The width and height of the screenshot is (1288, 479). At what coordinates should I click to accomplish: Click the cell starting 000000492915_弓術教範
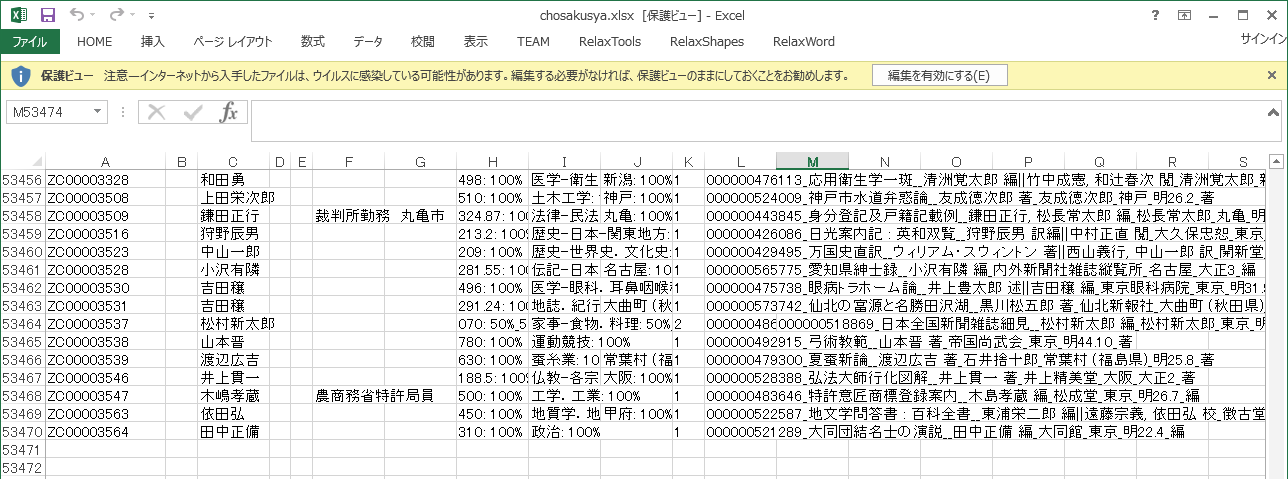pos(740,341)
